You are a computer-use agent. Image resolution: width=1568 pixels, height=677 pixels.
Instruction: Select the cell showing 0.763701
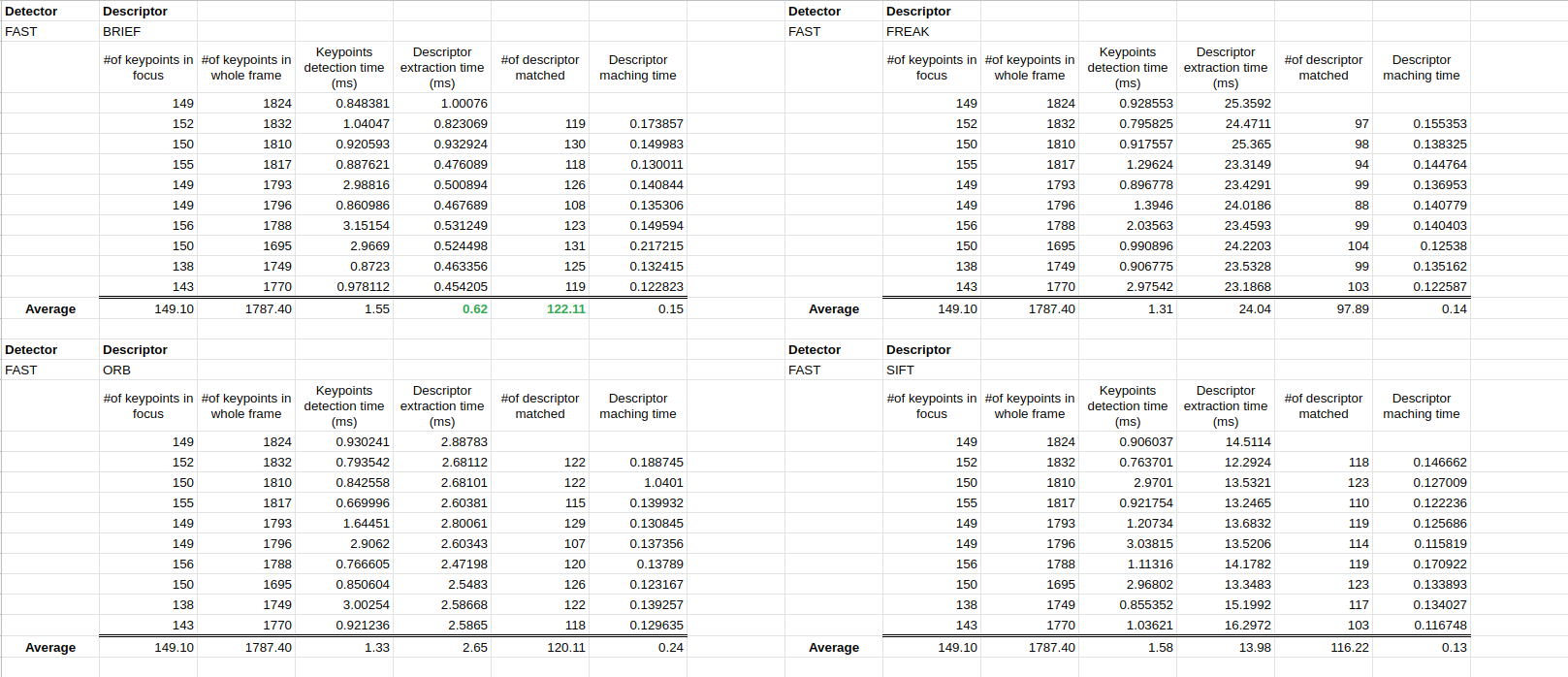click(x=1128, y=462)
